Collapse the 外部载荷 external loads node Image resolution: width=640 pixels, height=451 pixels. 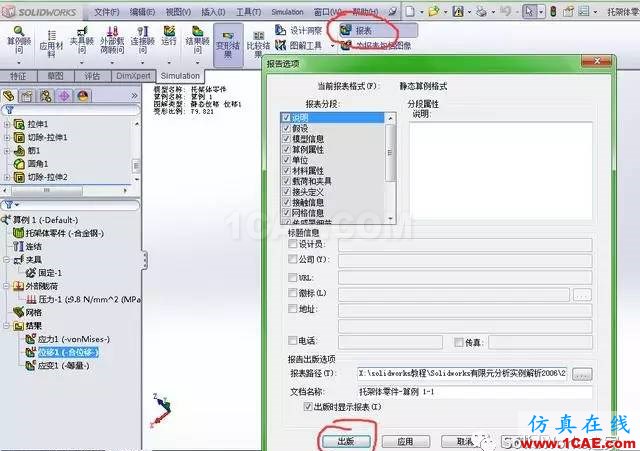point(7,286)
